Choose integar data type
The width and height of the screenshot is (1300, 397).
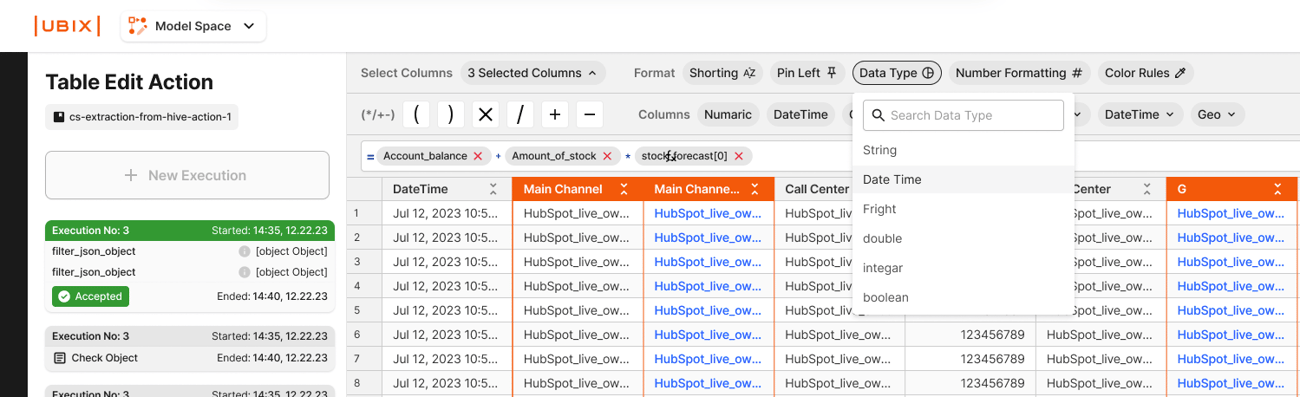[963, 268]
